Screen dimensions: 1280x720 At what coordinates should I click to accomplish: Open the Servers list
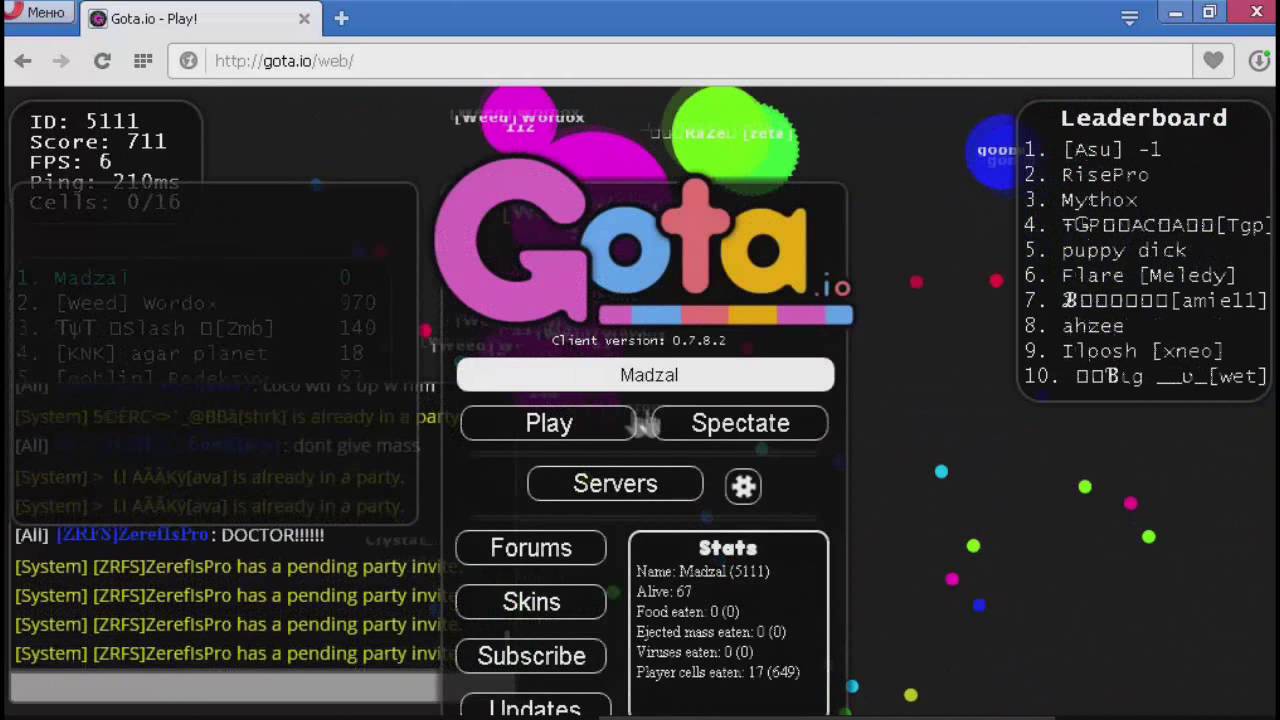coord(615,483)
